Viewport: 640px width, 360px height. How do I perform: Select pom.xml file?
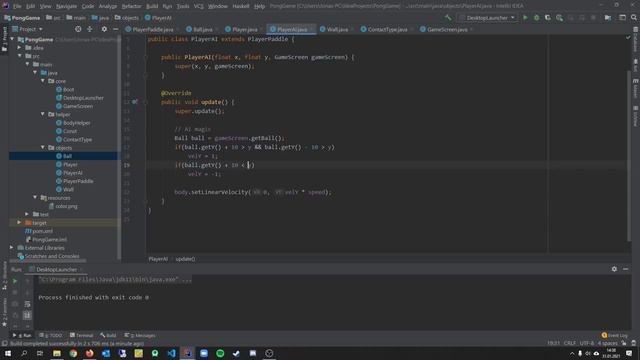pos(42,231)
